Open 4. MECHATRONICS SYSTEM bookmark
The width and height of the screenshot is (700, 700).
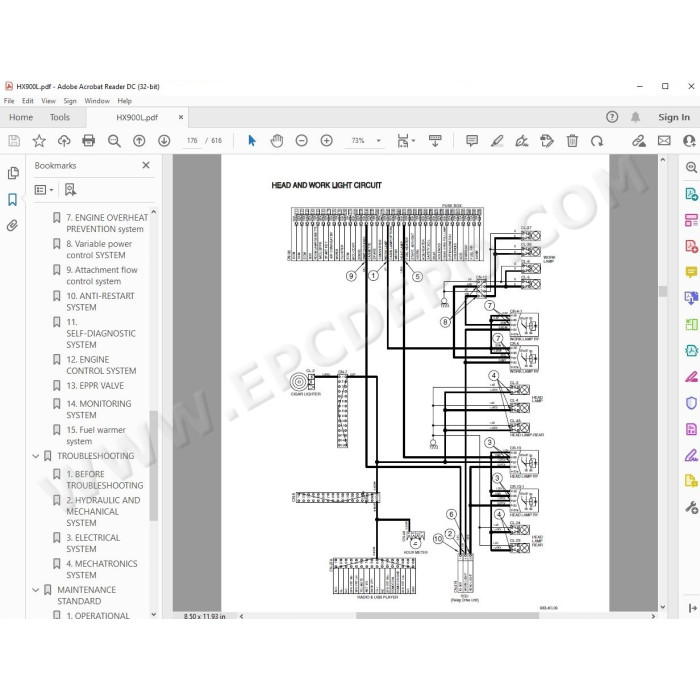(x=102, y=570)
